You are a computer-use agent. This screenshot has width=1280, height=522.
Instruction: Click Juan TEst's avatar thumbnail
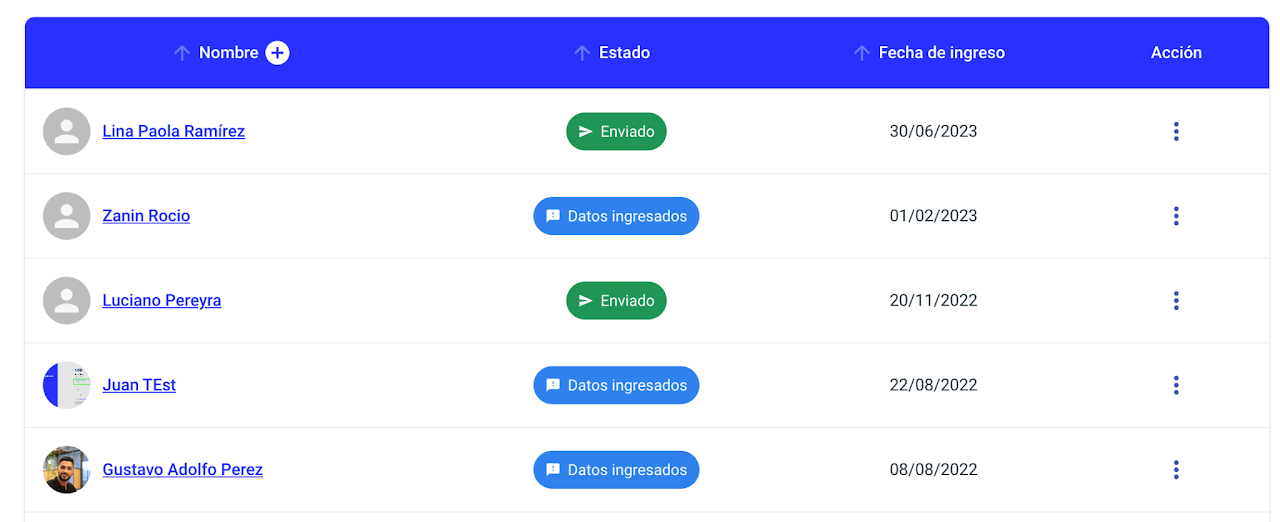coord(67,385)
